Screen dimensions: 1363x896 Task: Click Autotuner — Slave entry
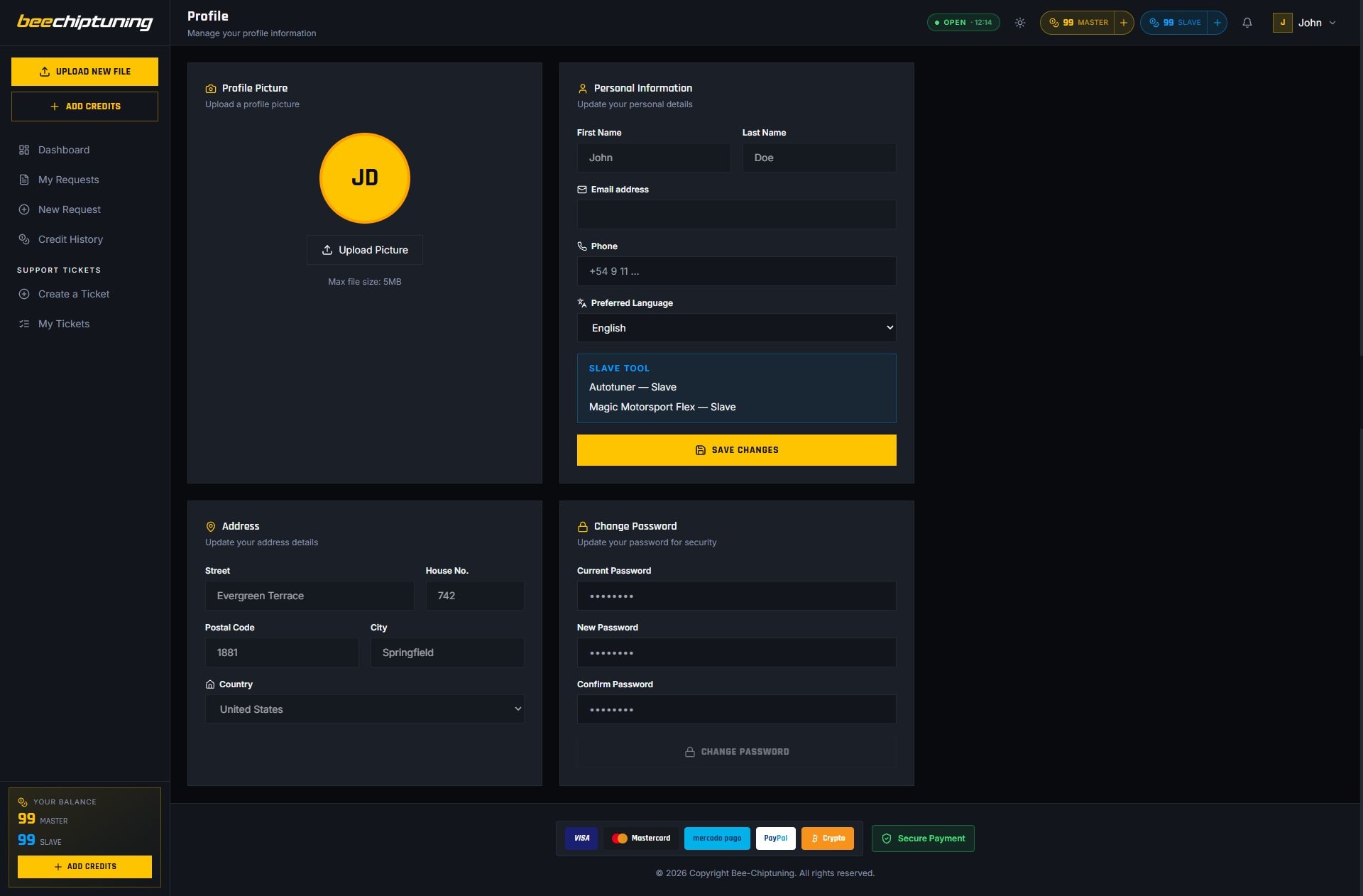633,387
